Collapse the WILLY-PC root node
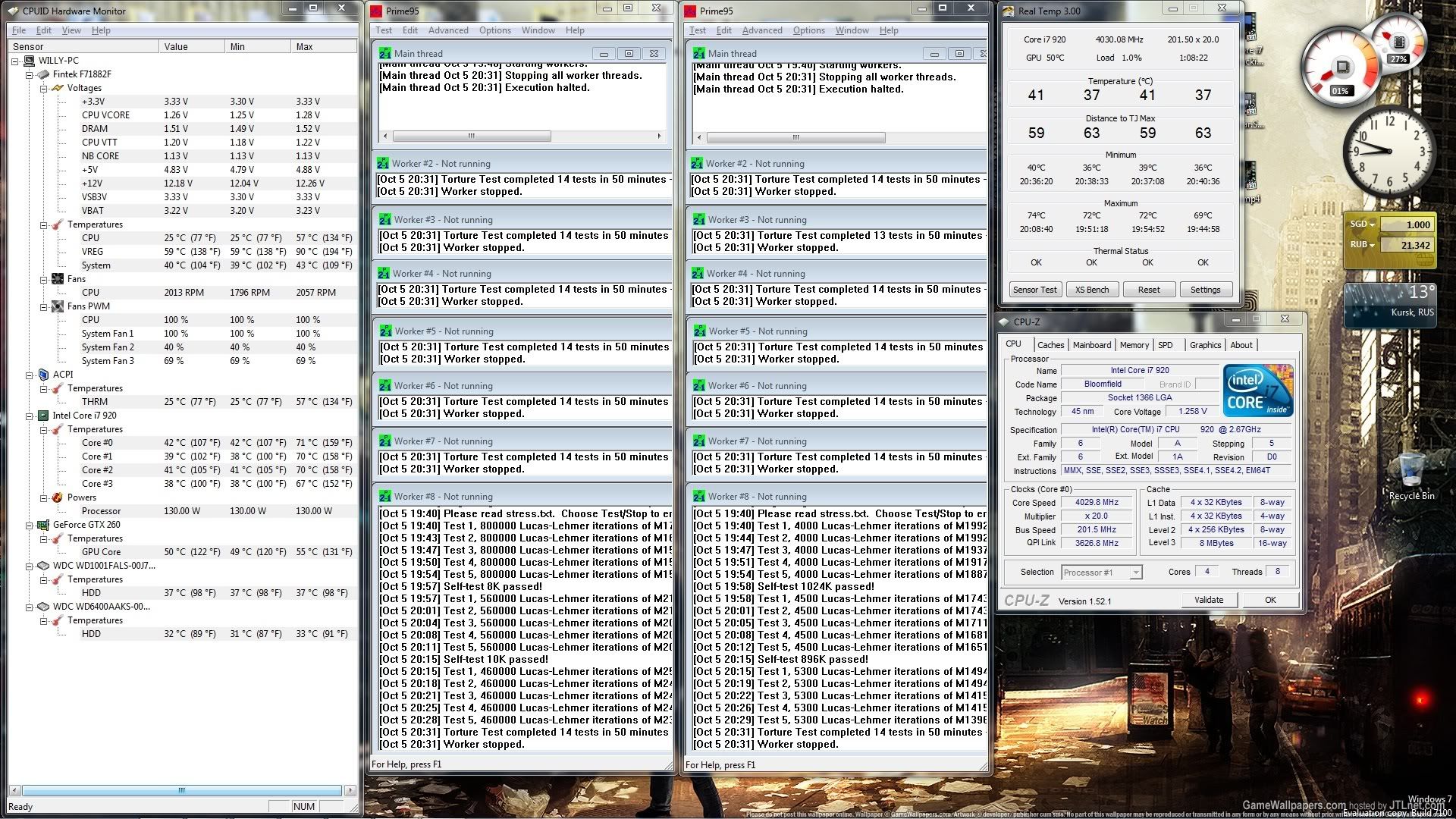The image size is (1456, 819). 15,61
